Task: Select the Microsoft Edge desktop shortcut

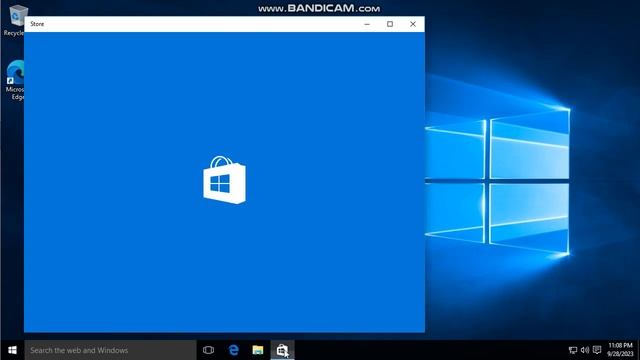Action: (15, 80)
